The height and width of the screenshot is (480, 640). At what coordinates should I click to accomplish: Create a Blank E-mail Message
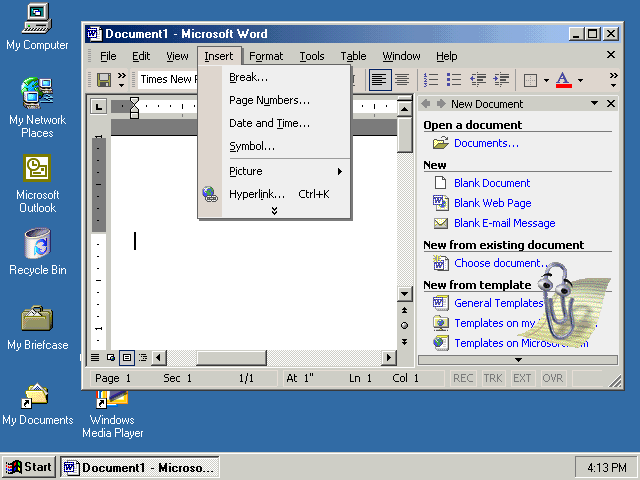(x=504, y=223)
